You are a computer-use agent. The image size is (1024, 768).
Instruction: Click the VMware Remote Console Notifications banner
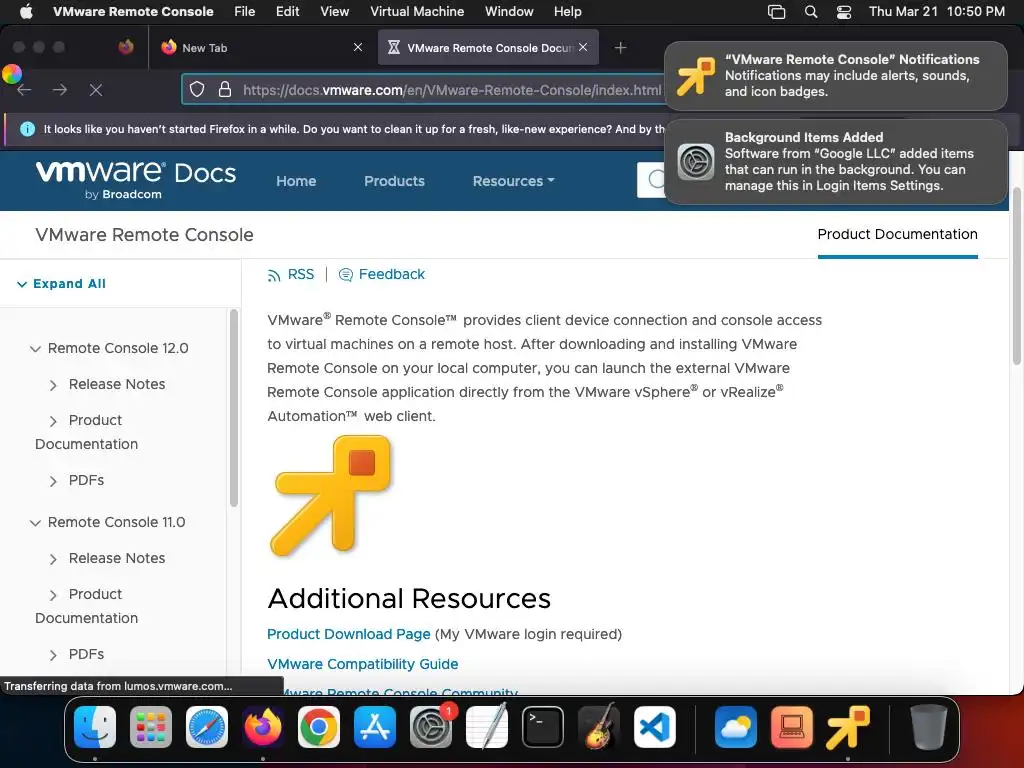coord(836,76)
